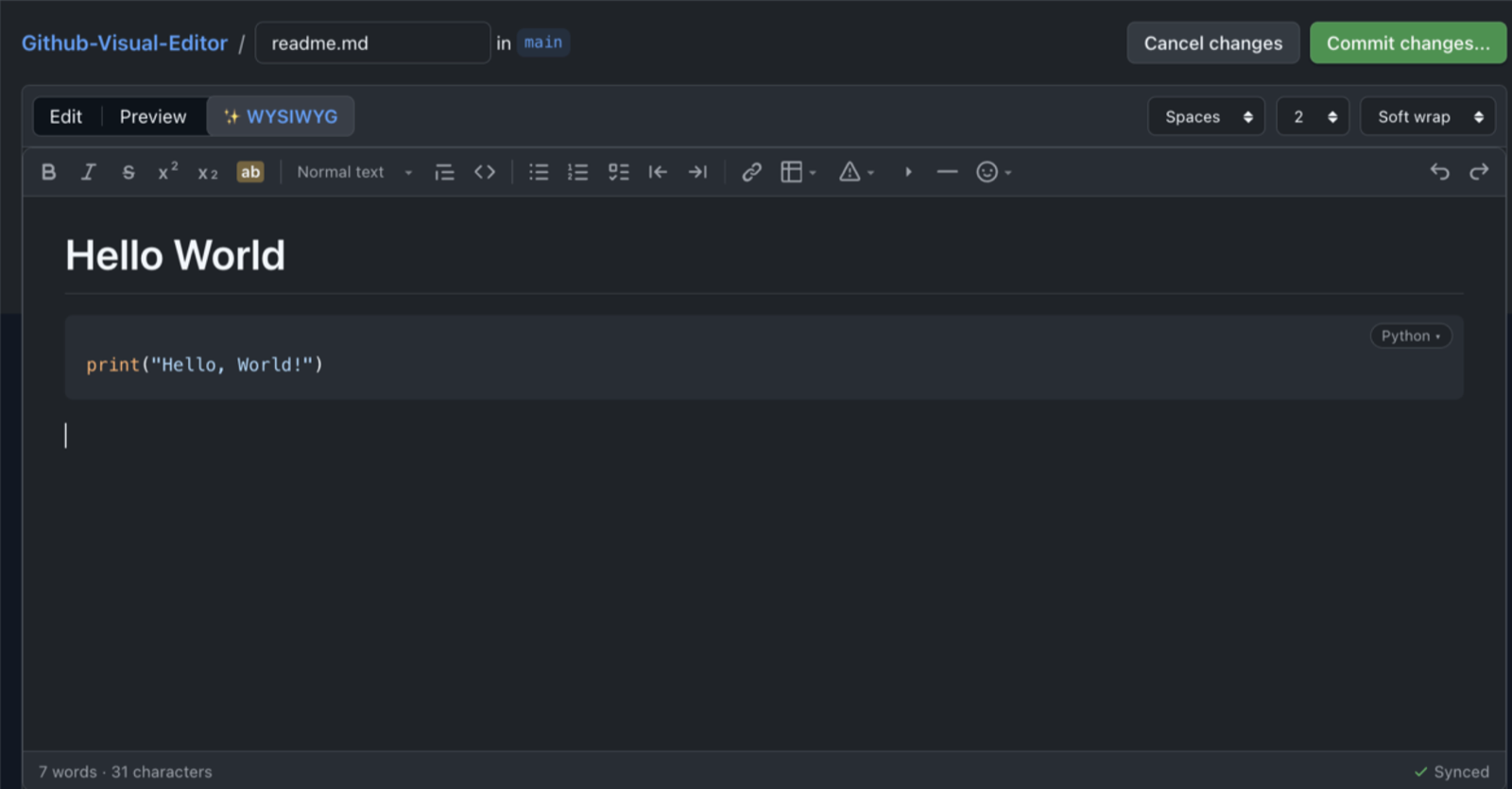This screenshot has width=1512, height=789.
Task: Undo the last edit
Action: point(1440,172)
